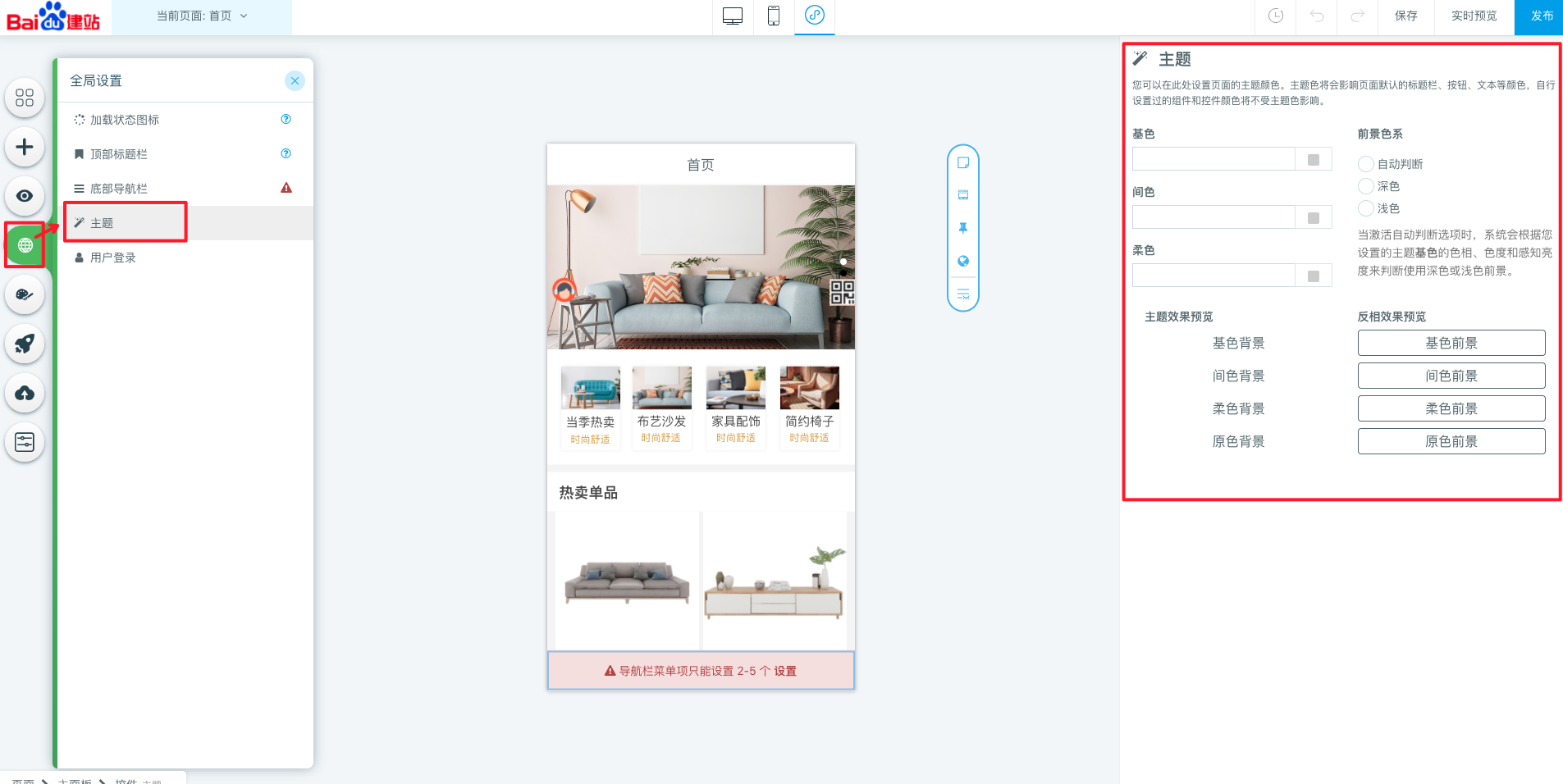Click the pin icon in floating toolbar
The height and width of the screenshot is (784, 1563).
pos(963,228)
